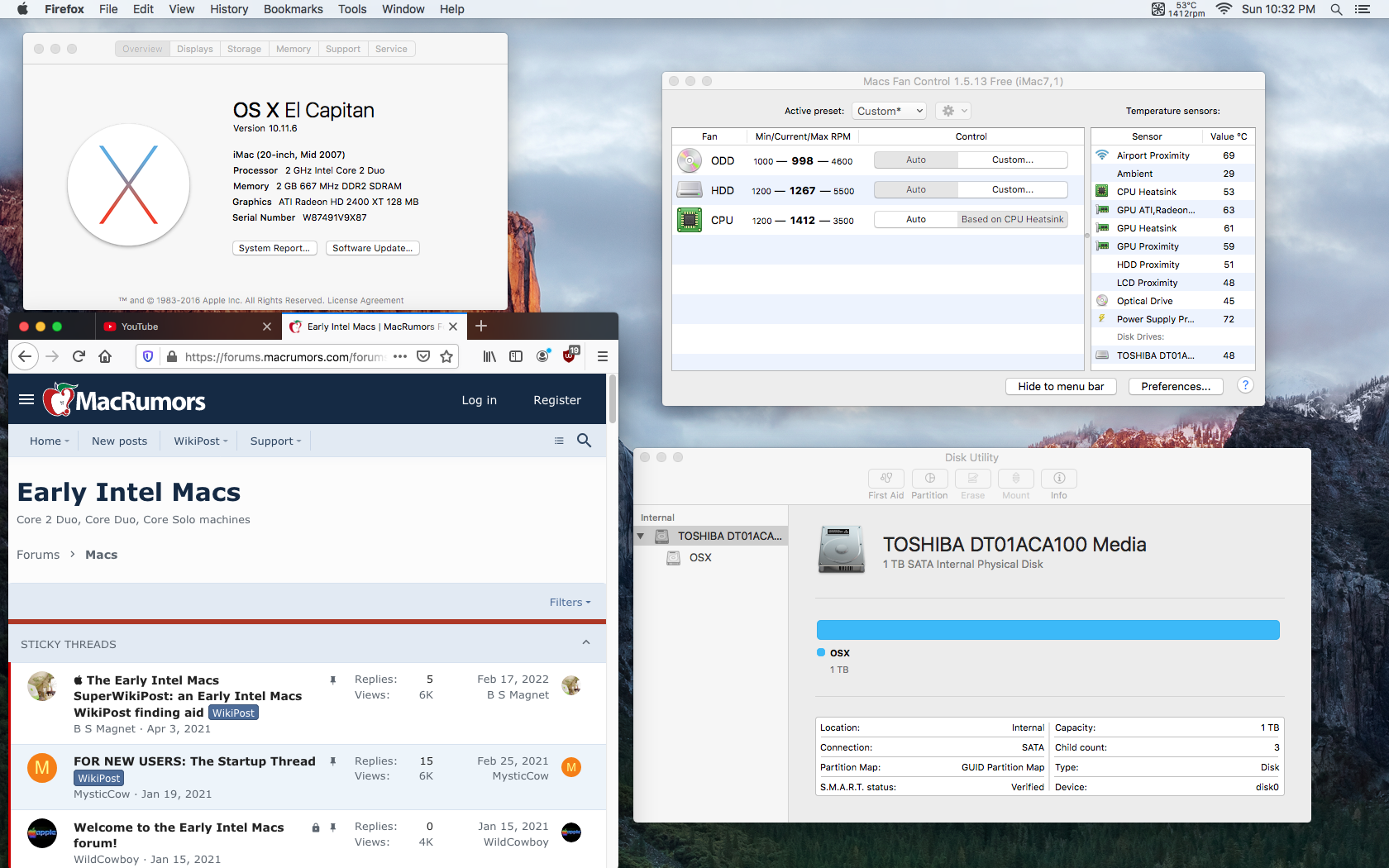Viewport: 1389px width, 868px height.
Task: Switch to Memory tab in About This Mac
Action: coord(294,49)
